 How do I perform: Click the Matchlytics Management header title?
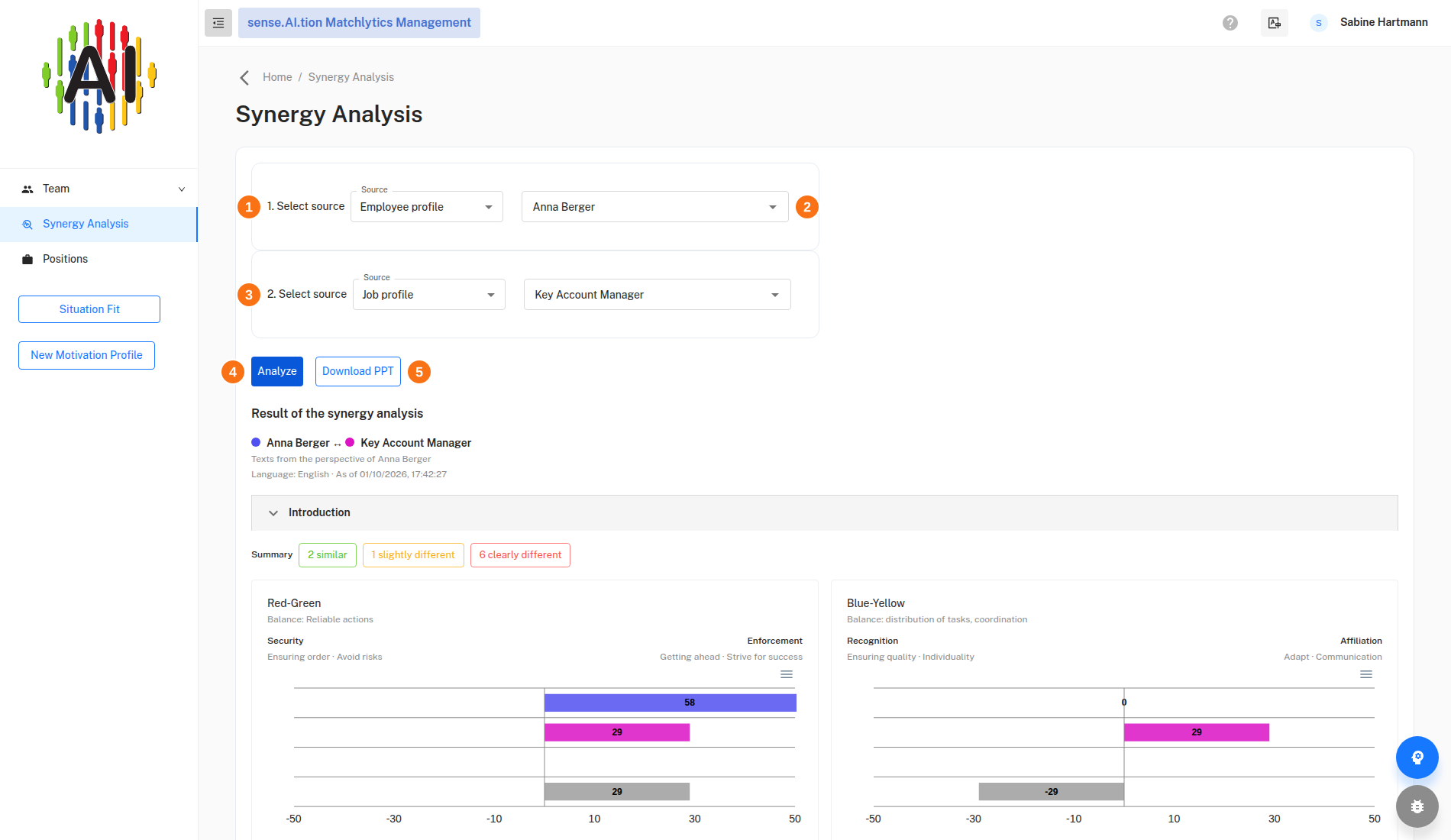359,23
